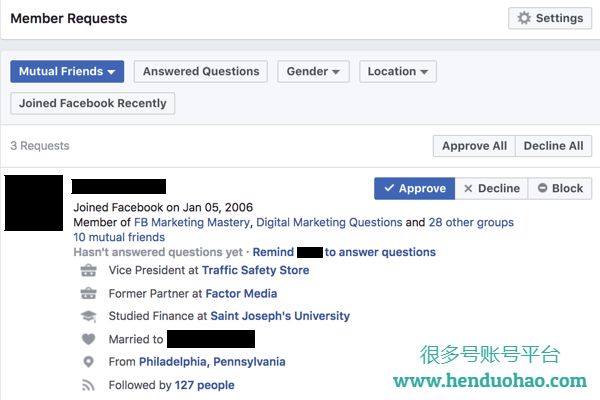Toggle the Answered Questions filter
This screenshot has width=600, height=400.
point(201,71)
